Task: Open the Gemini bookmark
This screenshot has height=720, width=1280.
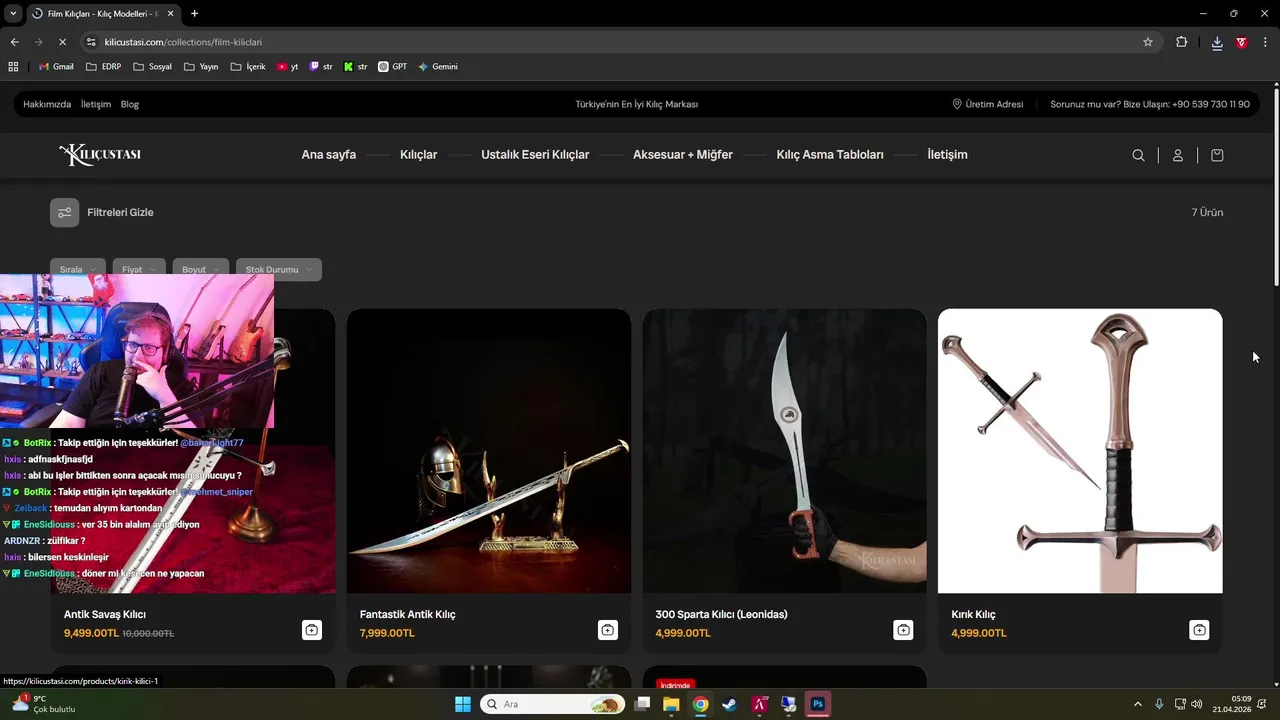Action: pyautogui.click(x=438, y=67)
